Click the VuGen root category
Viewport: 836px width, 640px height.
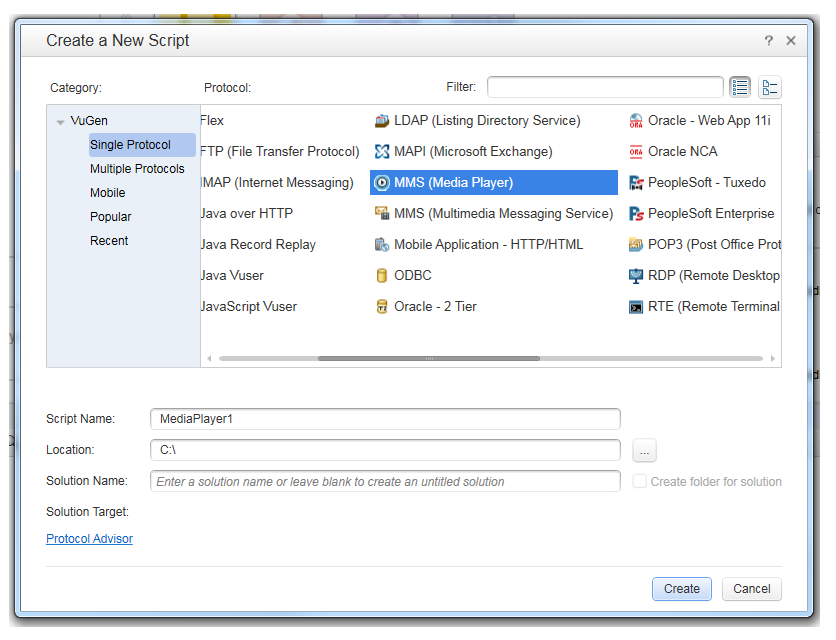point(89,121)
